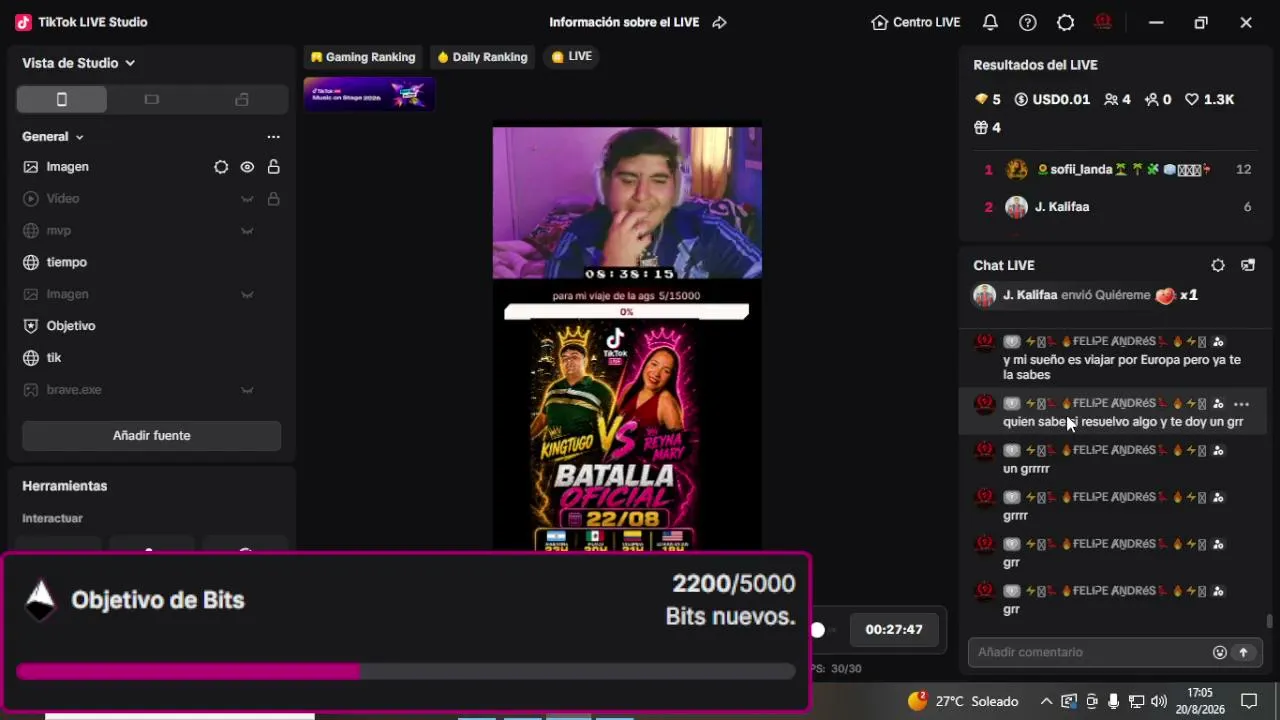
Task: Share the LIVE info with the arrow icon
Action: click(x=719, y=22)
